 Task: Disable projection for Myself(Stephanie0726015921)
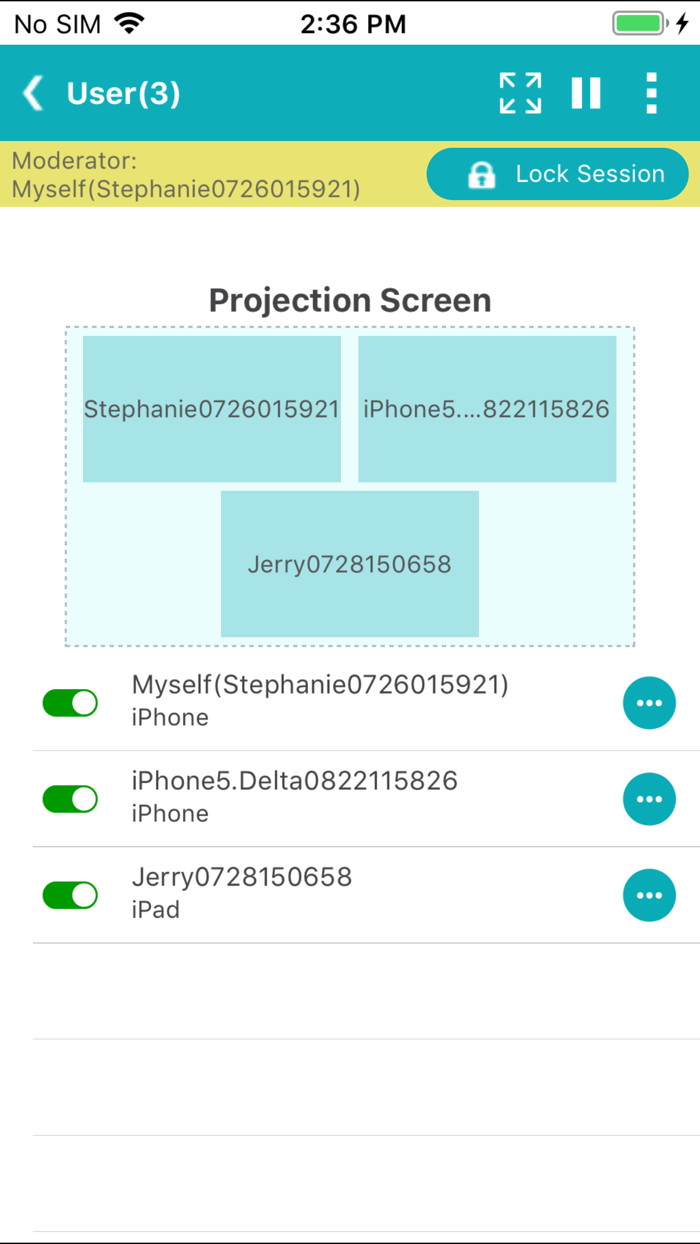coord(69,703)
